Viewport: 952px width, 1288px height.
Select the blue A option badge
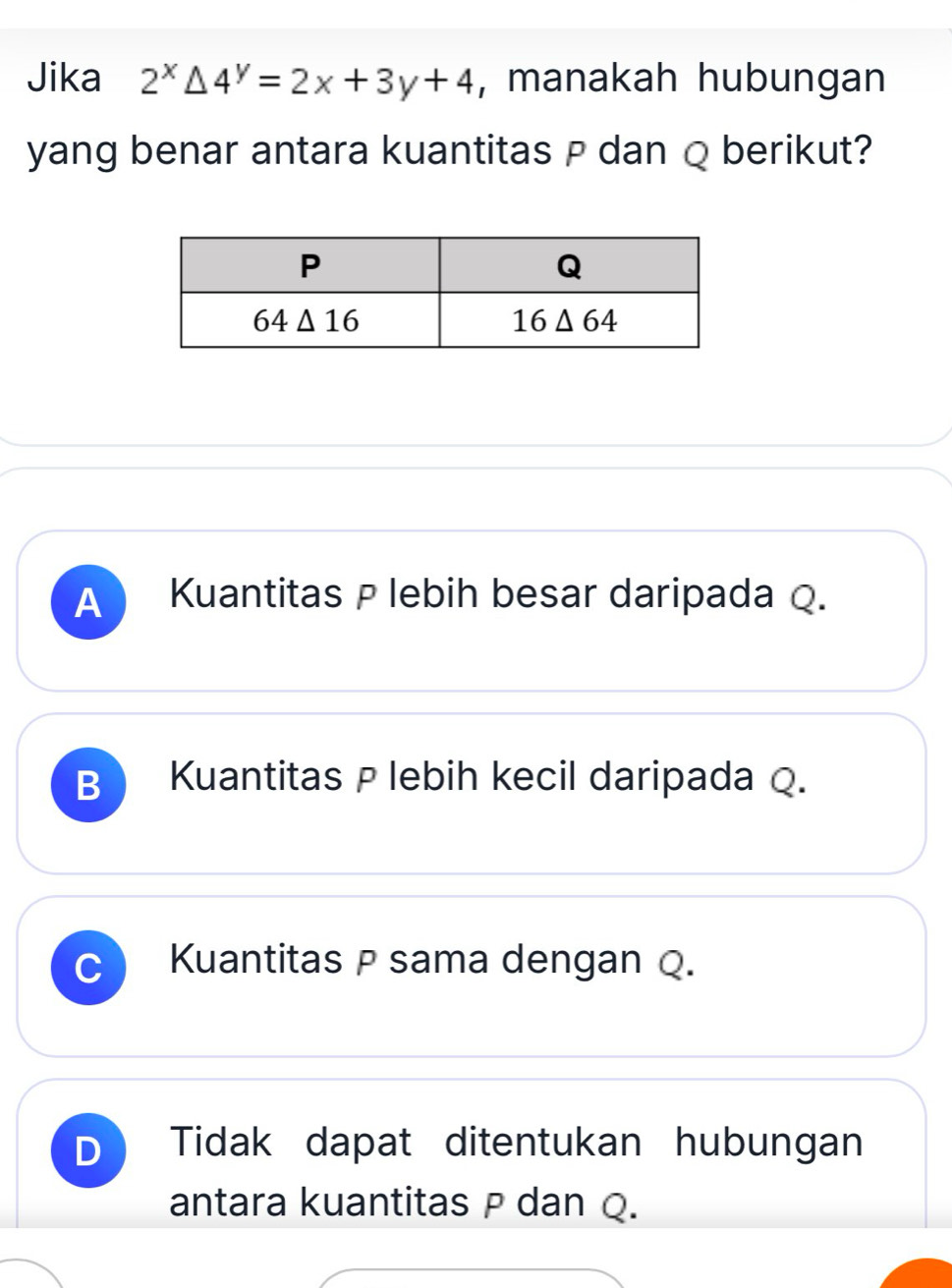tap(88, 603)
